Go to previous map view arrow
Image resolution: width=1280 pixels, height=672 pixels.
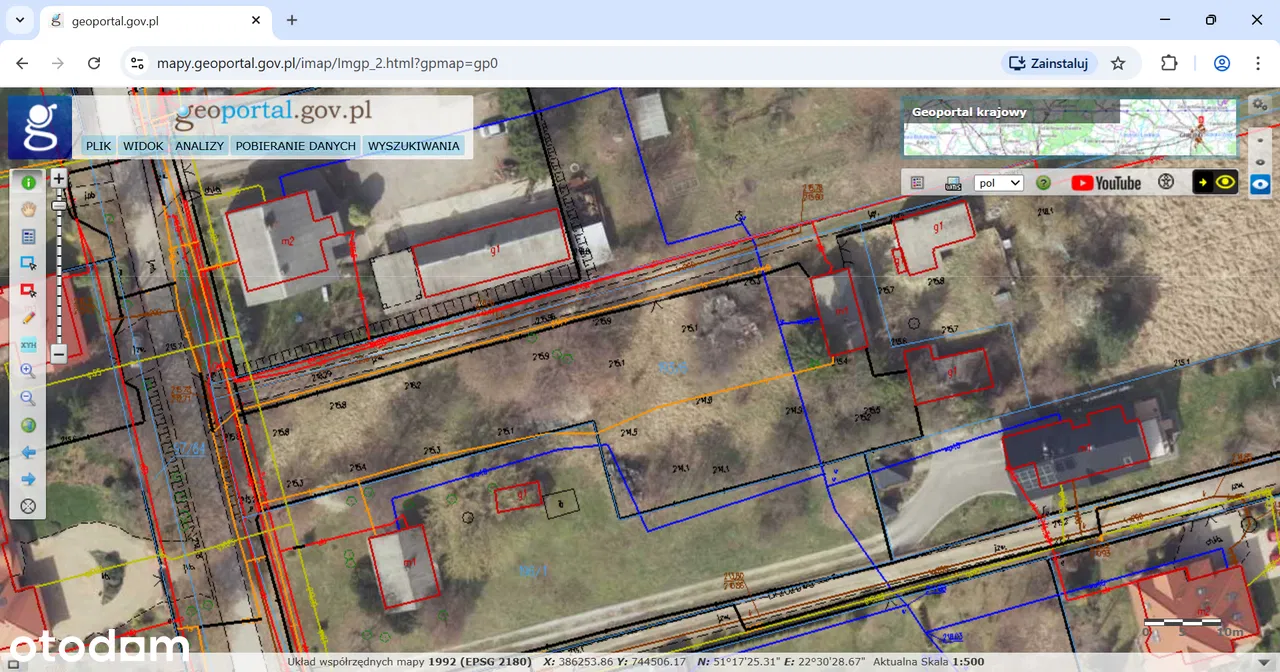(x=28, y=452)
